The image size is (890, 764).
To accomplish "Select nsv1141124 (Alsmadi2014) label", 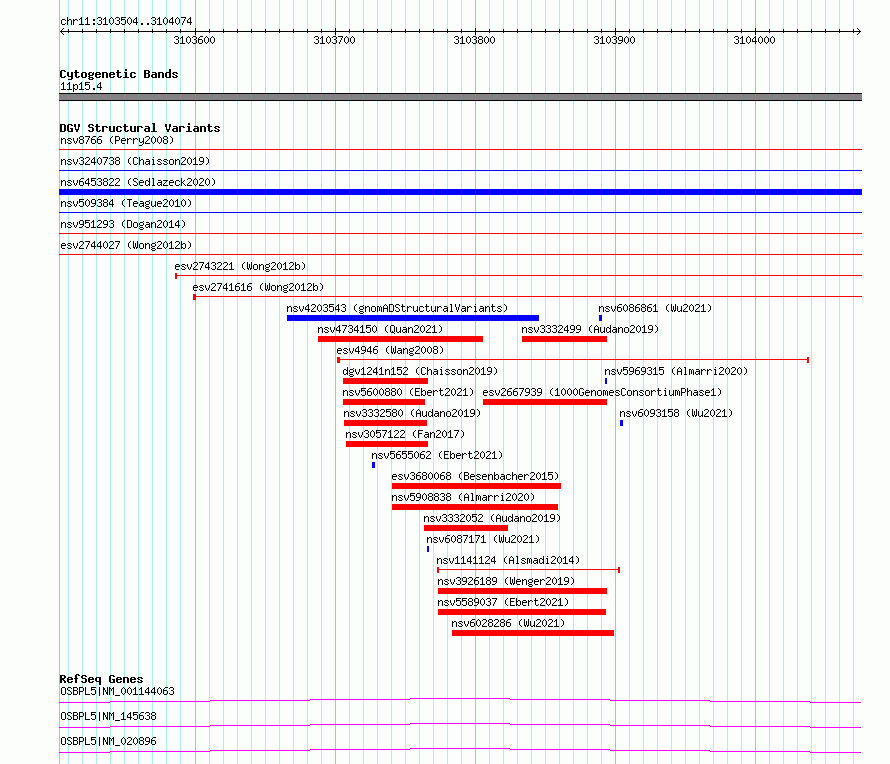I will pyautogui.click(x=508, y=560).
